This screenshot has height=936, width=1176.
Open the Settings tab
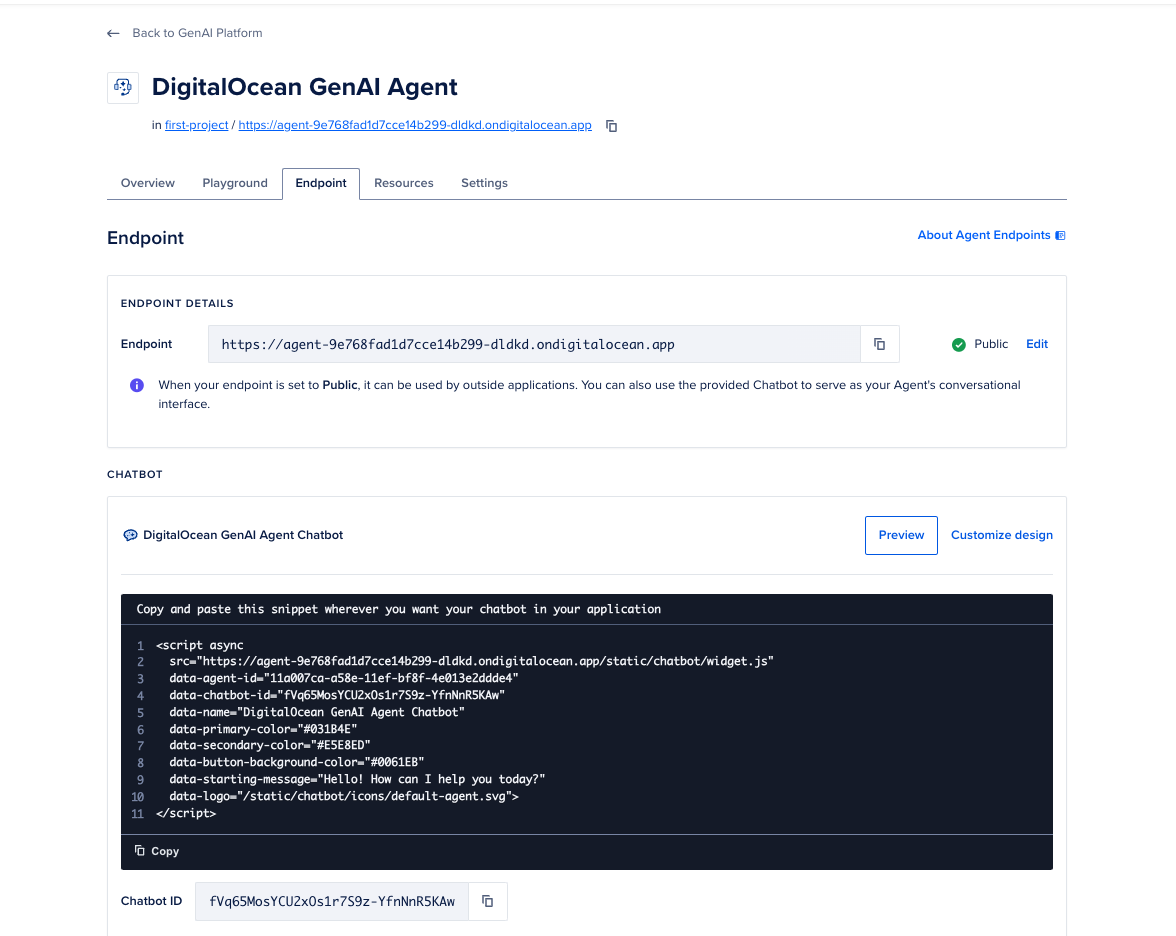484,183
